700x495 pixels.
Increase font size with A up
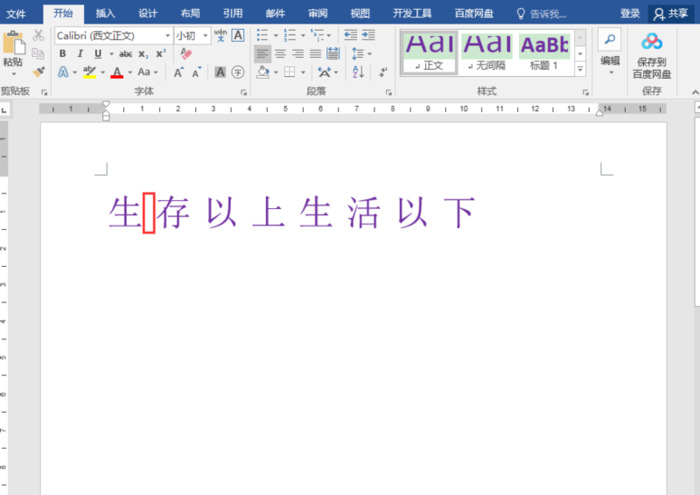(x=178, y=72)
